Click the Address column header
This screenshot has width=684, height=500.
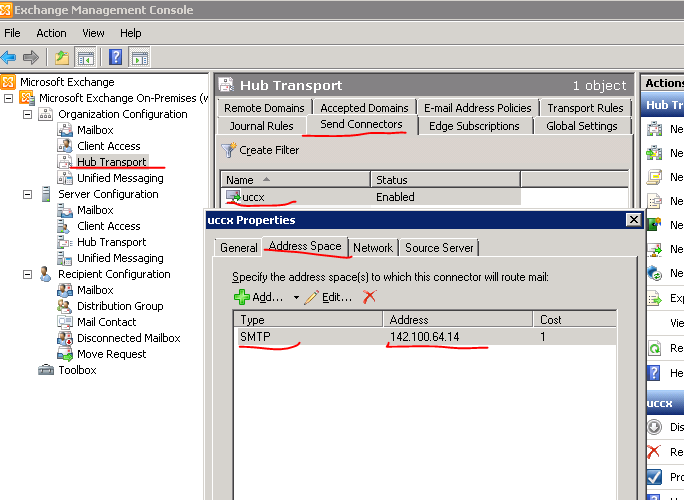tap(458, 319)
